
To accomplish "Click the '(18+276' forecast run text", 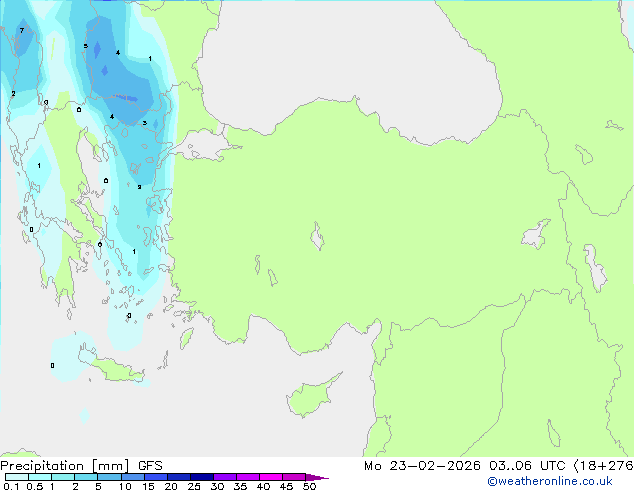I will point(604,466).
